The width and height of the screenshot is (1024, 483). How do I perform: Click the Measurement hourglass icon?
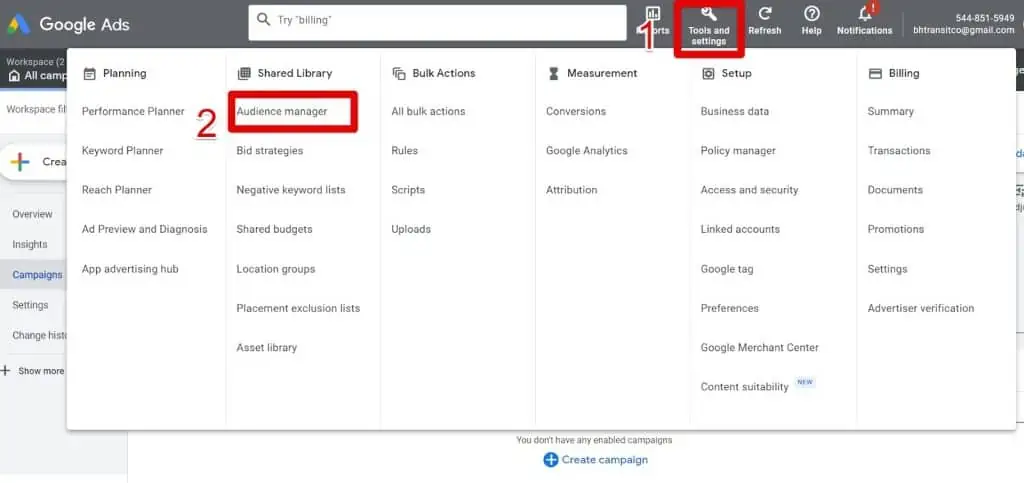pos(554,74)
